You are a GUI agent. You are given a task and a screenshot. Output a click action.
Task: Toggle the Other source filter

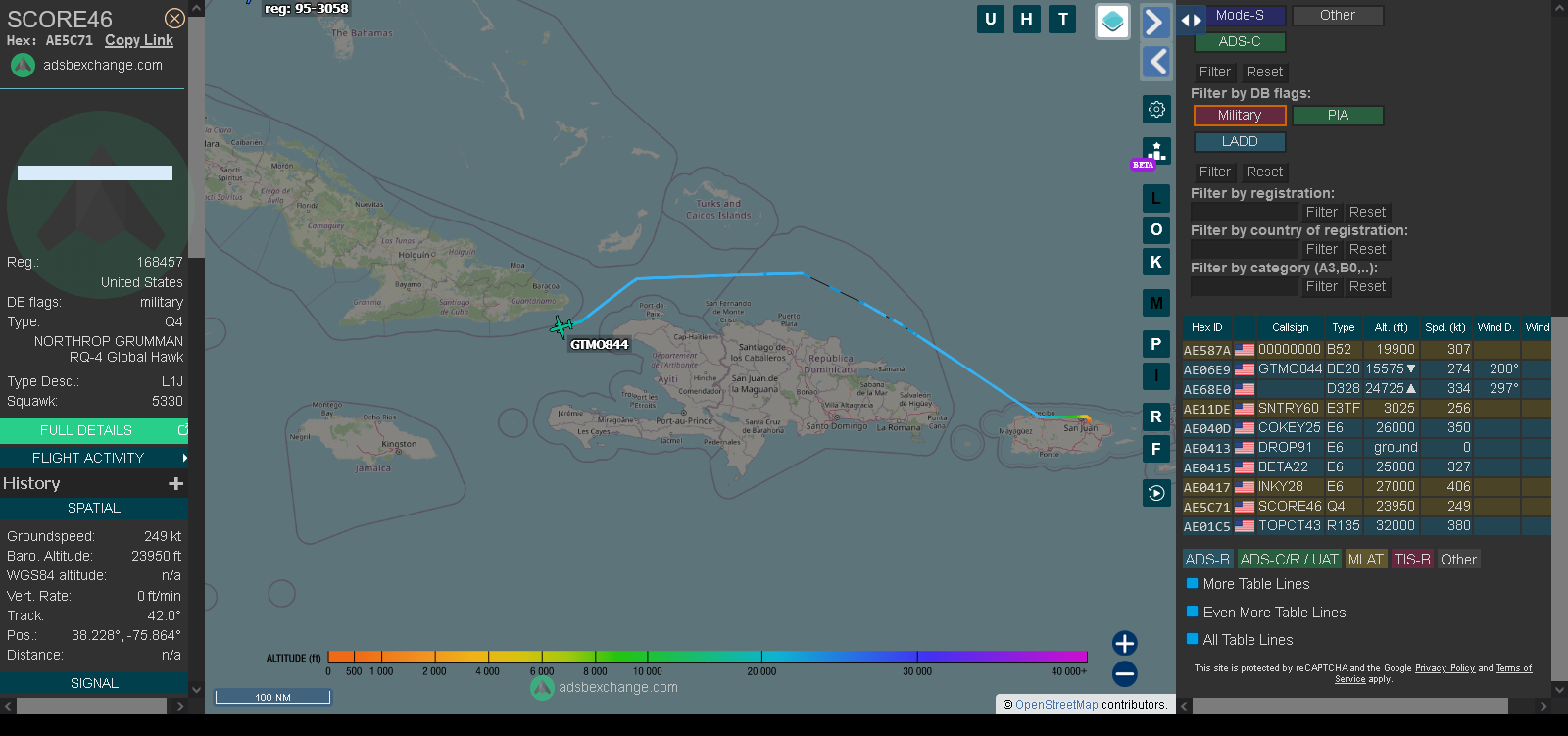point(1338,16)
